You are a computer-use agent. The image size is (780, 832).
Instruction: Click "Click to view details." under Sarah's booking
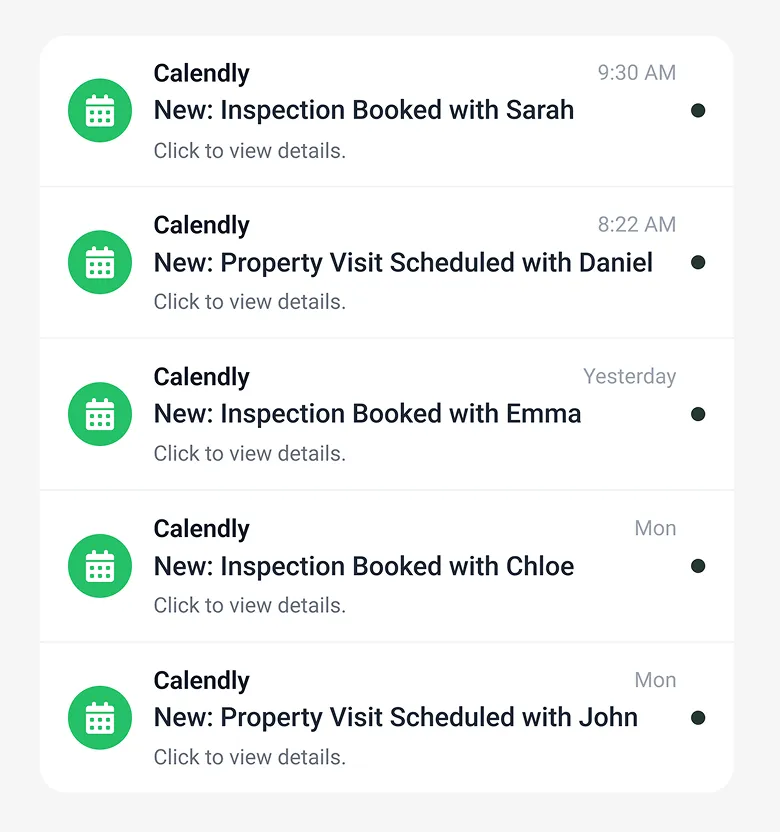click(250, 151)
